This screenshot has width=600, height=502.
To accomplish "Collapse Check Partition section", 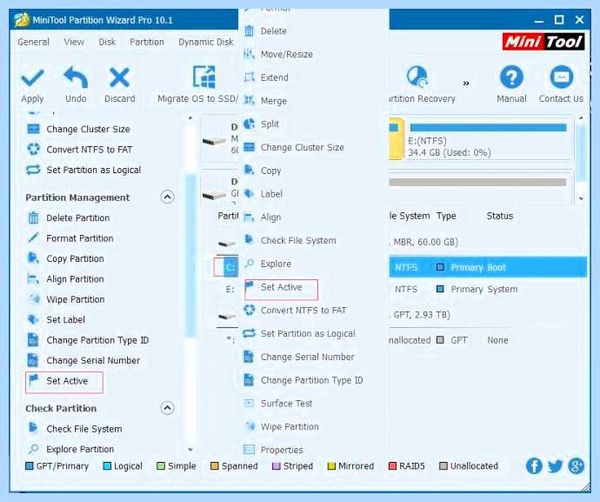I will pyautogui.click(x=167, y=408).
